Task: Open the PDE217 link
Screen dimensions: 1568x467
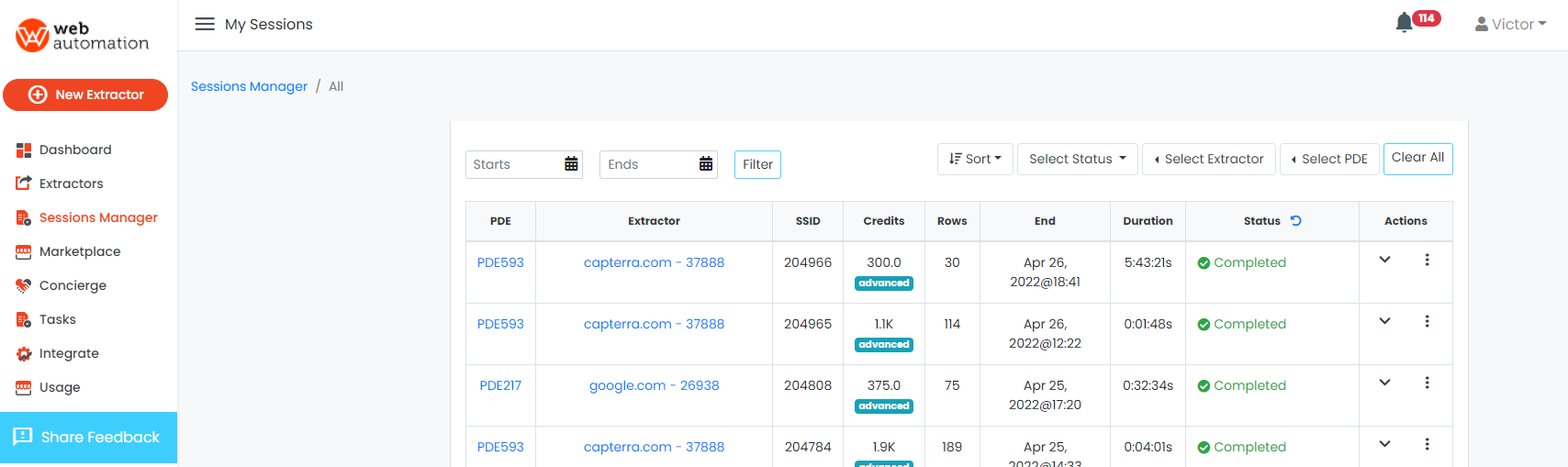Action: (x=500, y=385)
